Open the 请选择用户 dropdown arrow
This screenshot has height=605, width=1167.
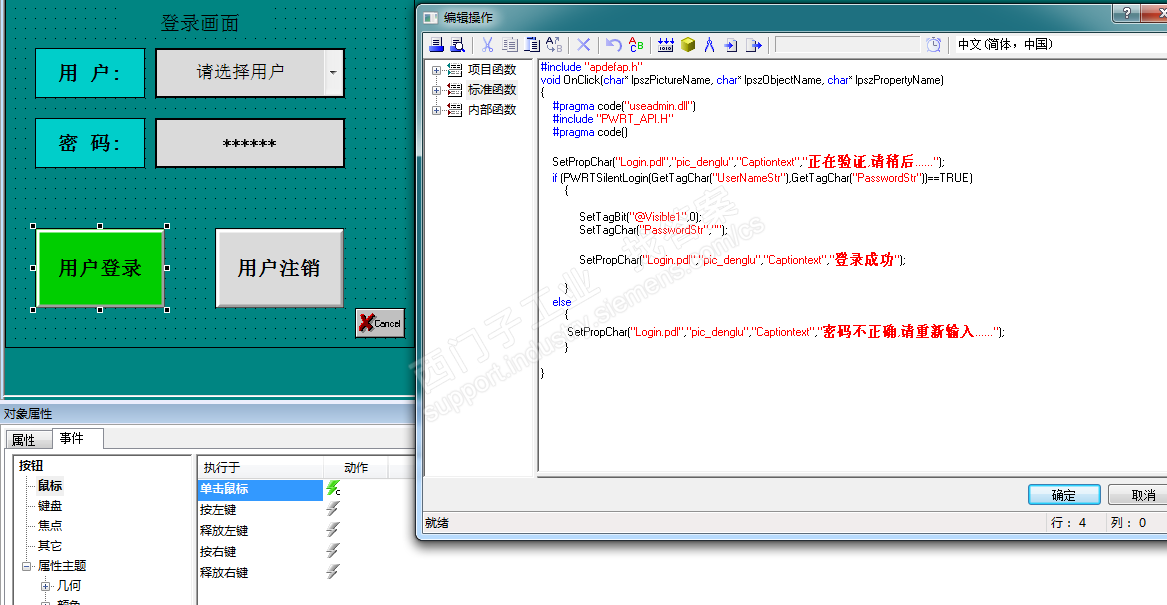pos(333,73)
